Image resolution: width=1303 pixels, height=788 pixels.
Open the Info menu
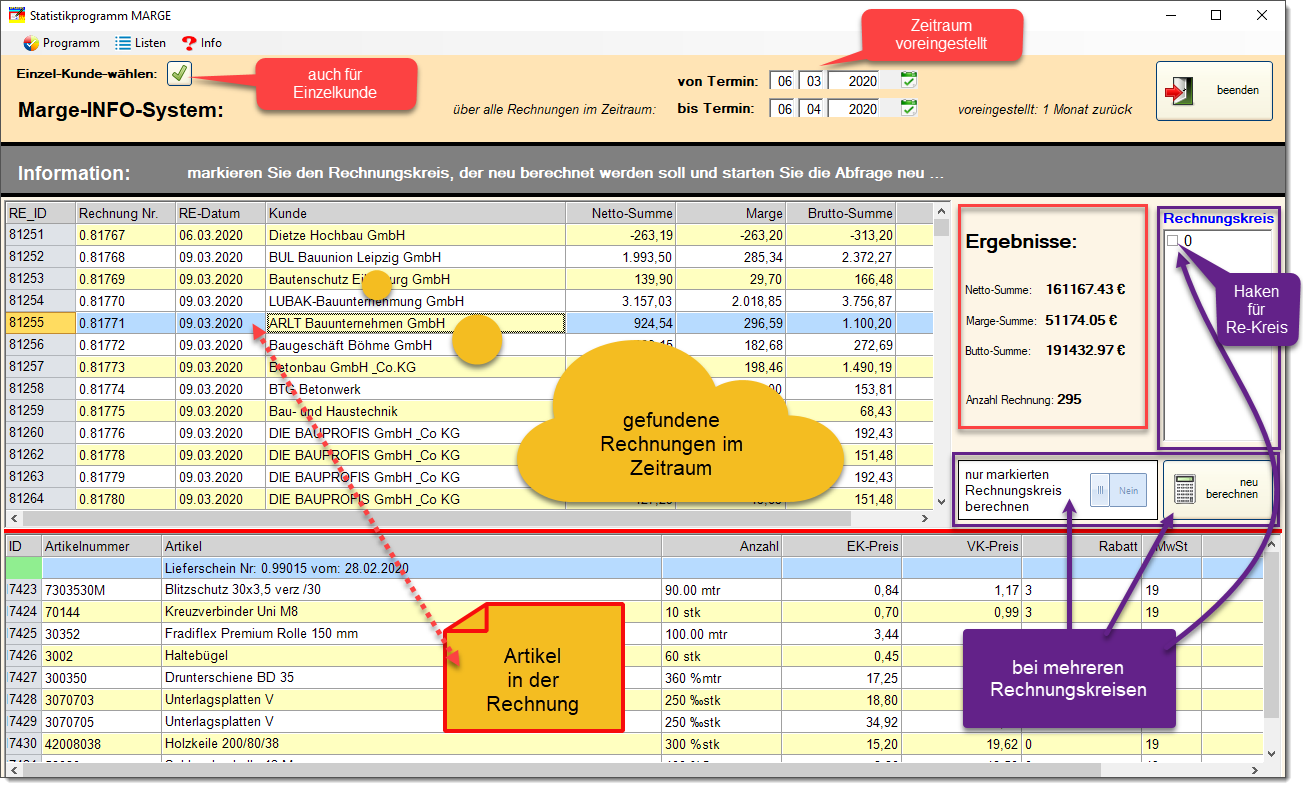click(201, 43)
